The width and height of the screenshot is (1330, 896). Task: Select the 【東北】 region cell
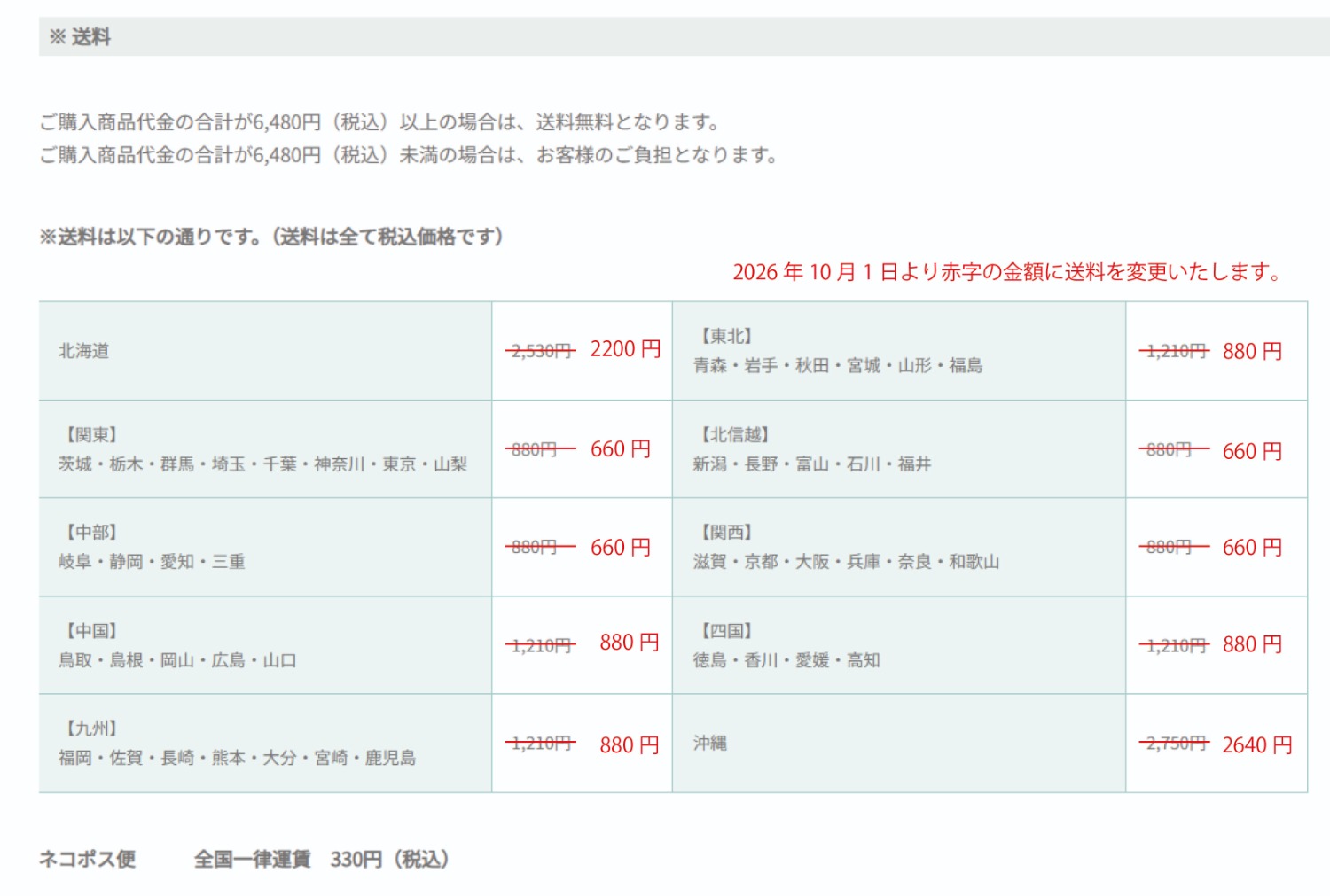coord(899,351)
